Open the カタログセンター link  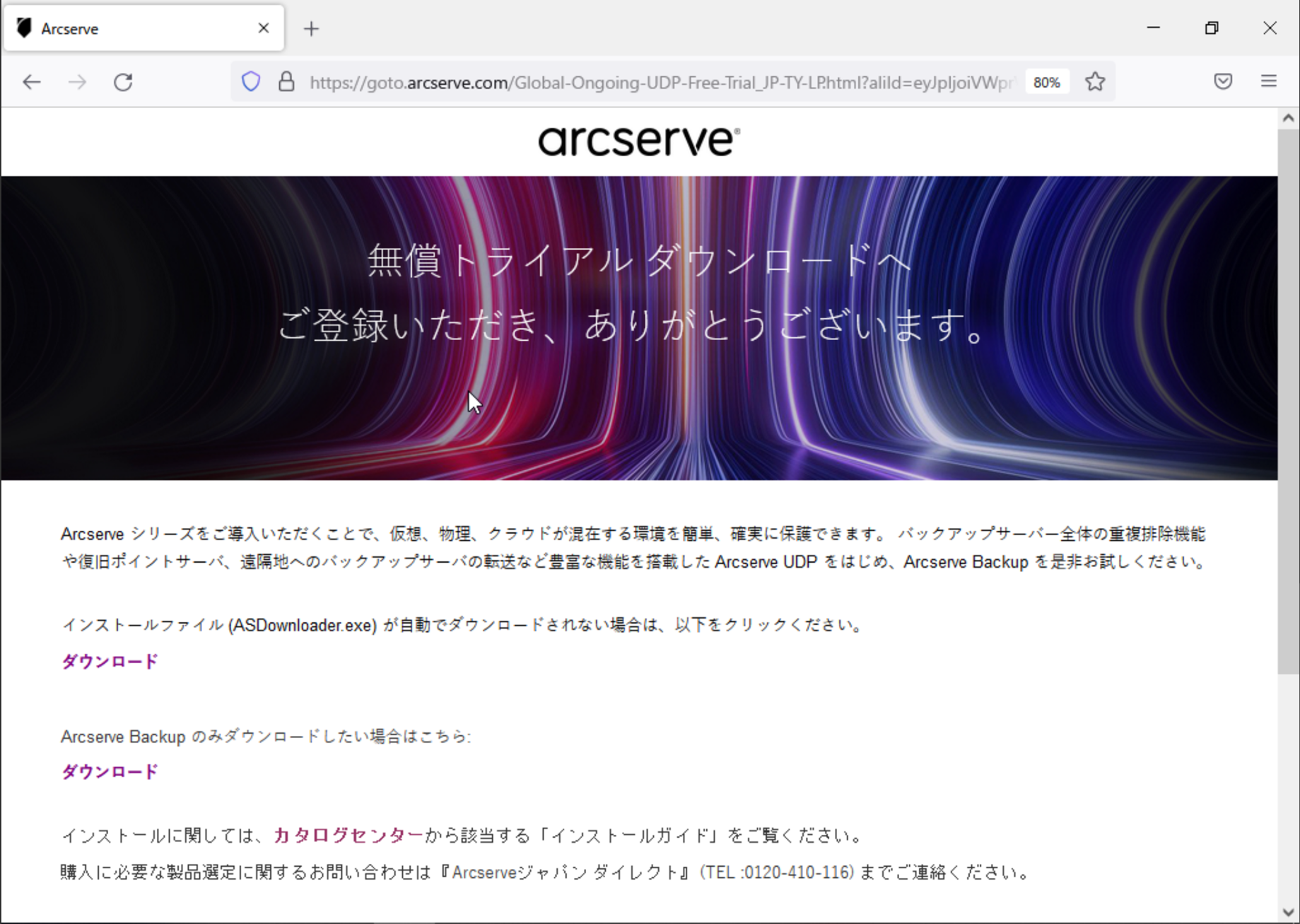347,835
